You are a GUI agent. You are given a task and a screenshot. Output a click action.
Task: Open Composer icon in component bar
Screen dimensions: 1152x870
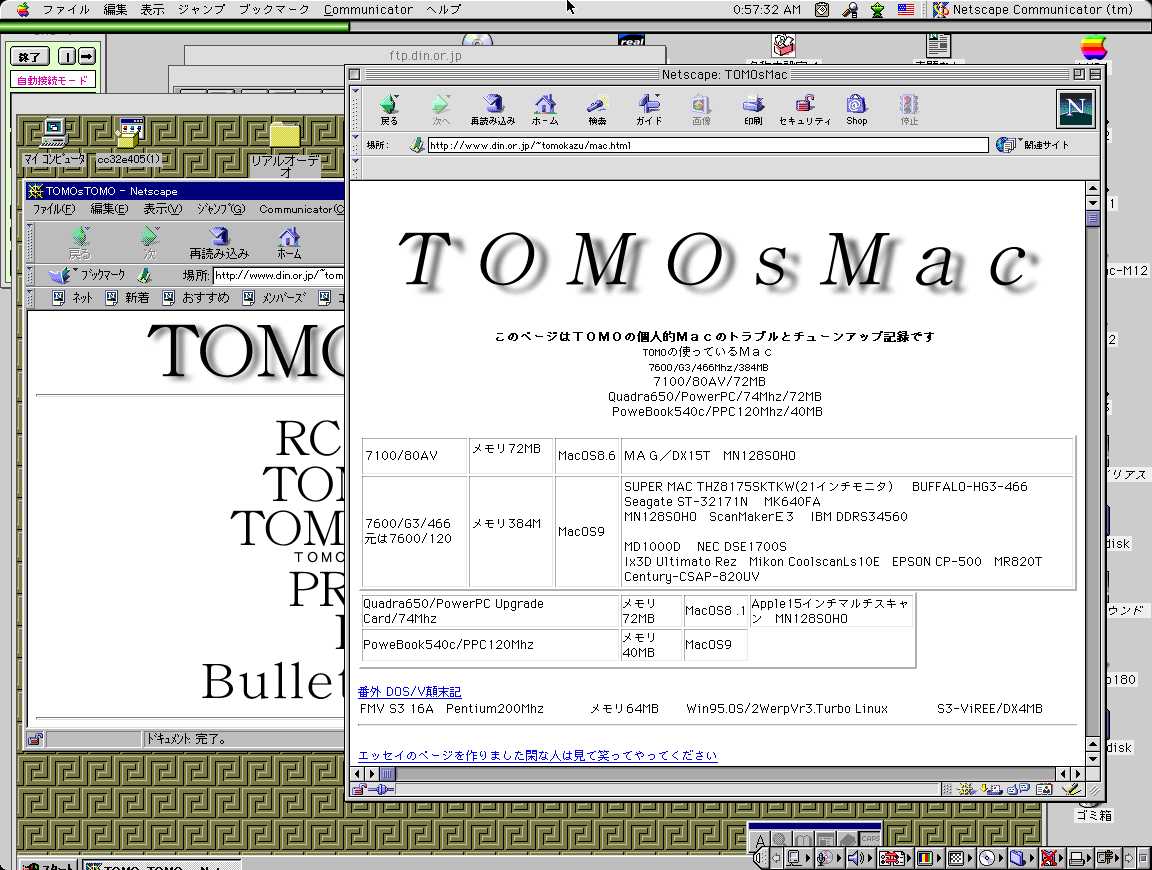point(1072,789)
